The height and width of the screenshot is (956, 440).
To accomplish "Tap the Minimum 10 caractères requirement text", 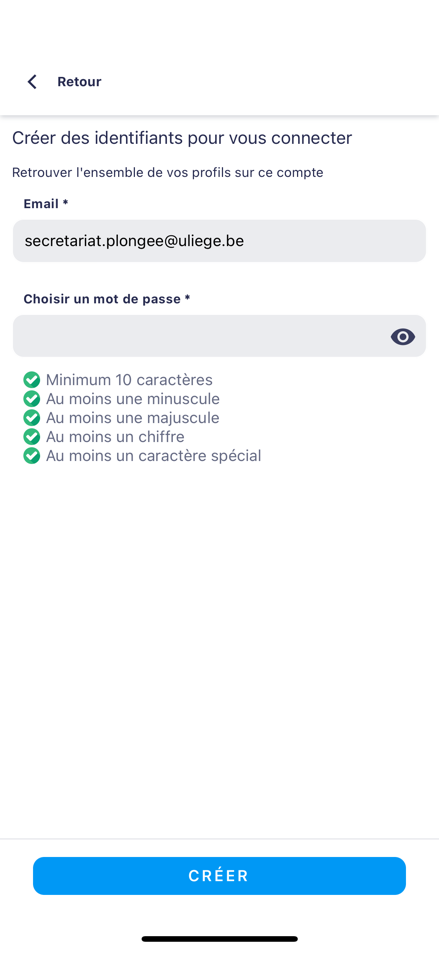I will click(x=129, y=380).
